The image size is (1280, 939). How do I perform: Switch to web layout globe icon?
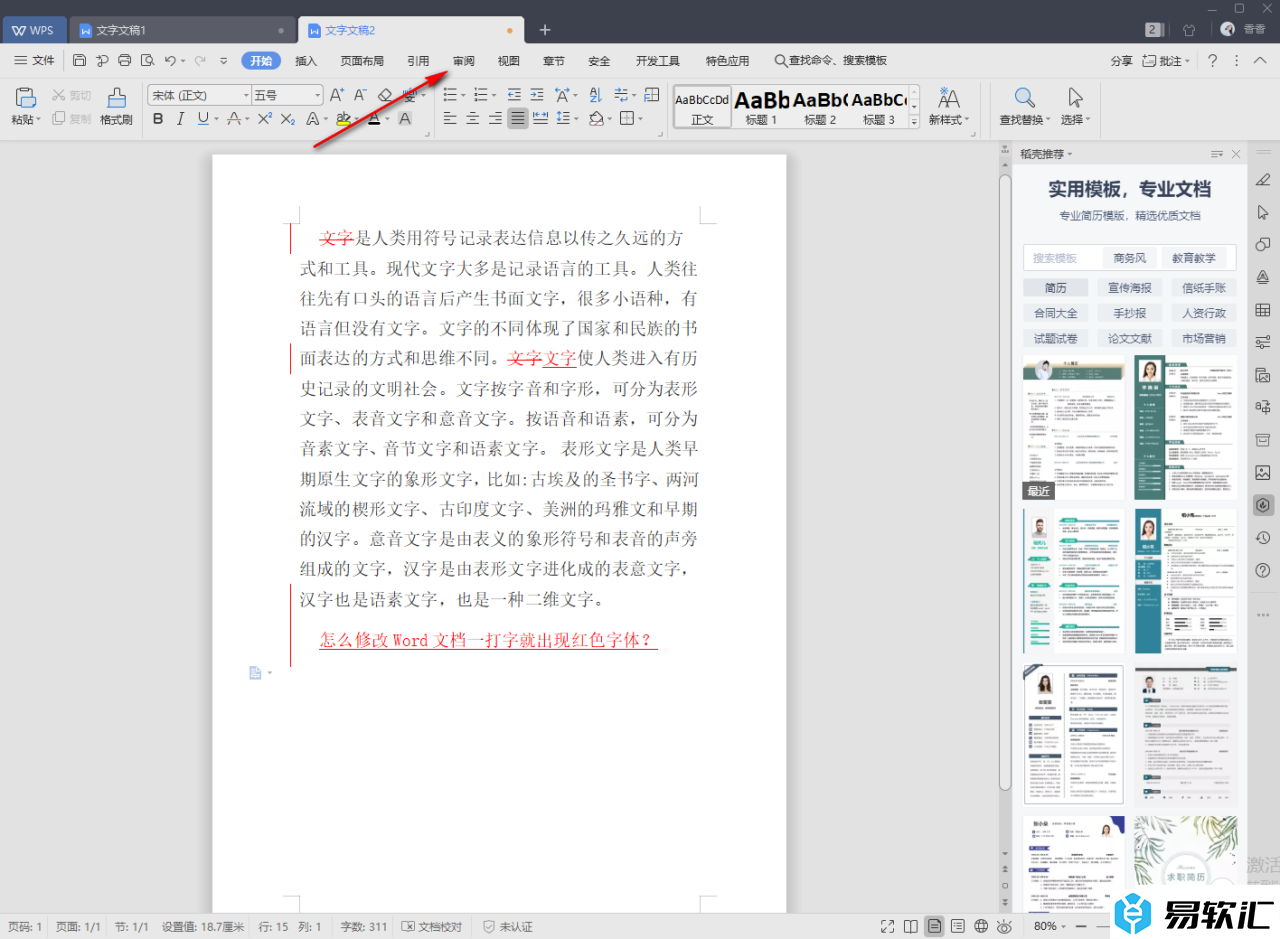pyautogui.click(x=981, y=926)
